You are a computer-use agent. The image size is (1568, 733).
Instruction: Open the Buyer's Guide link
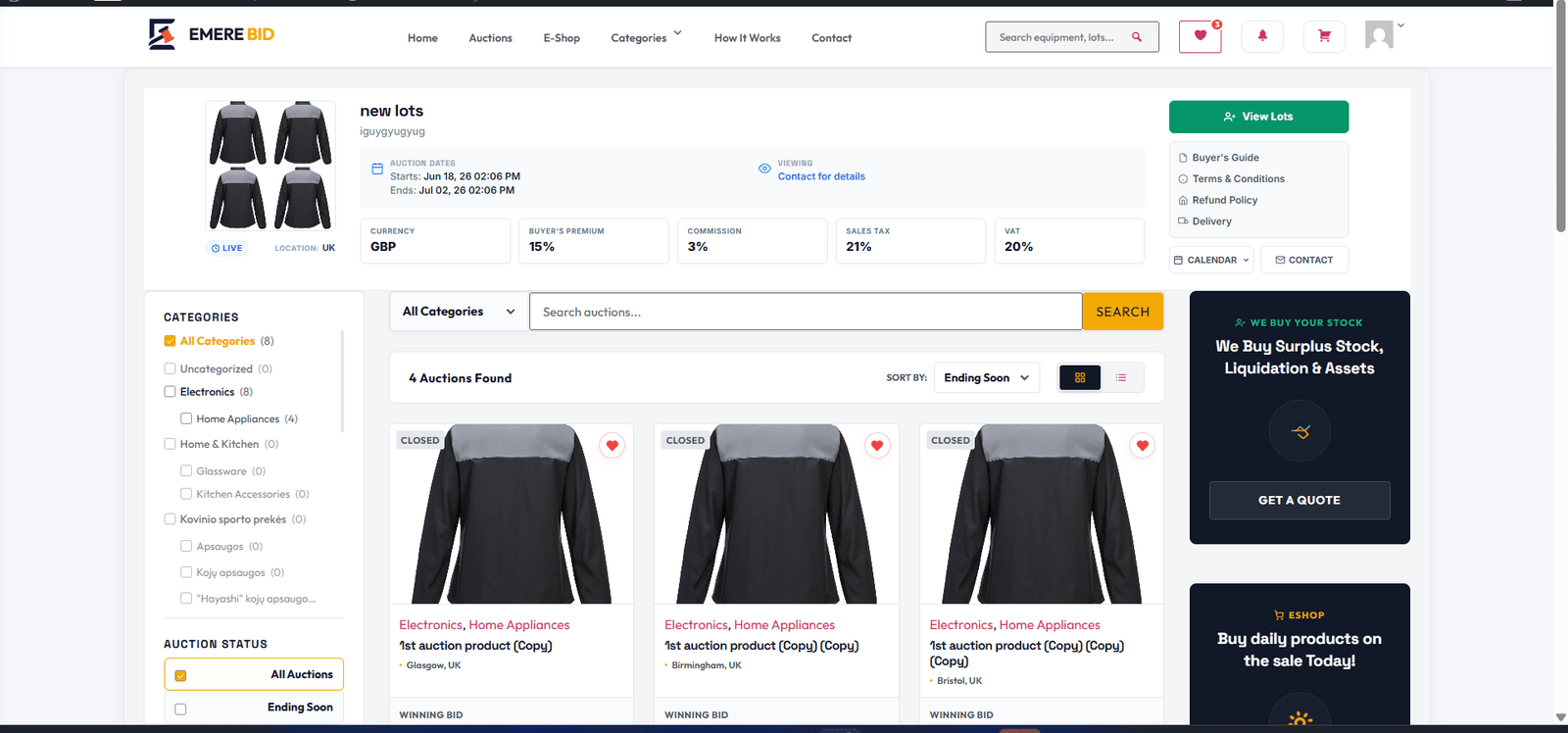pos(1225,158)
